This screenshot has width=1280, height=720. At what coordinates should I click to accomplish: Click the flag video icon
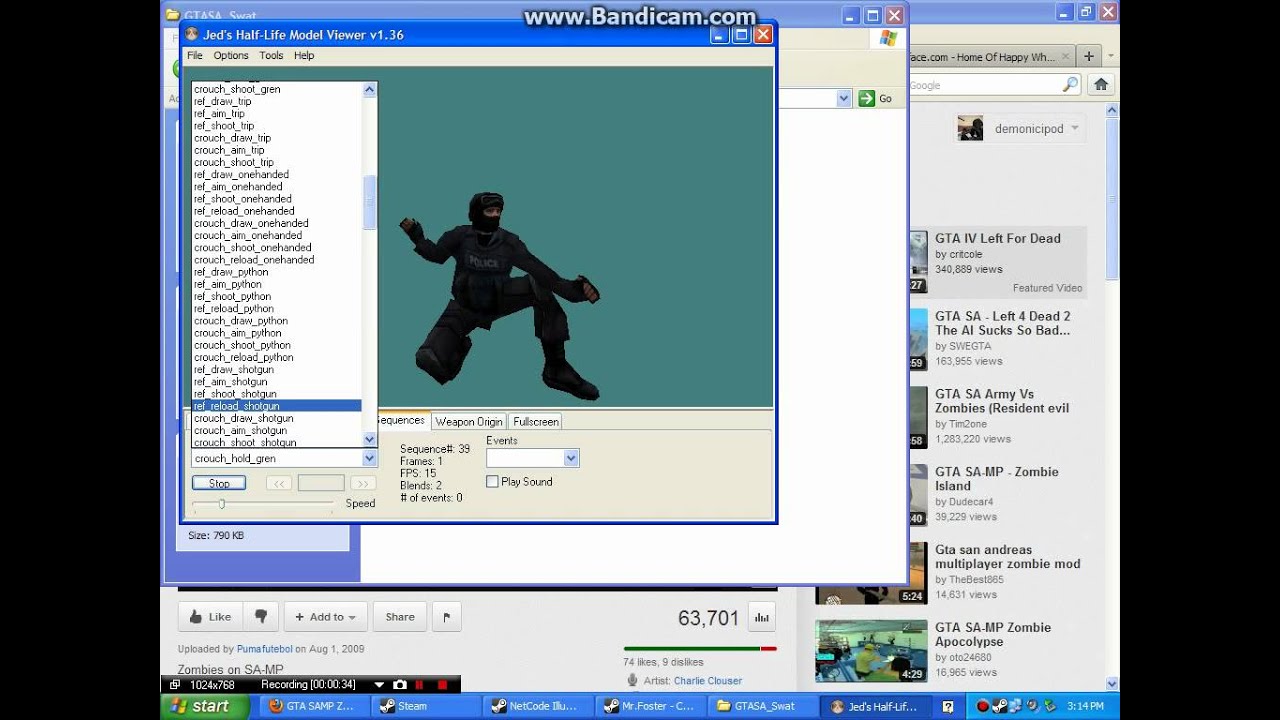coord(446,617)
